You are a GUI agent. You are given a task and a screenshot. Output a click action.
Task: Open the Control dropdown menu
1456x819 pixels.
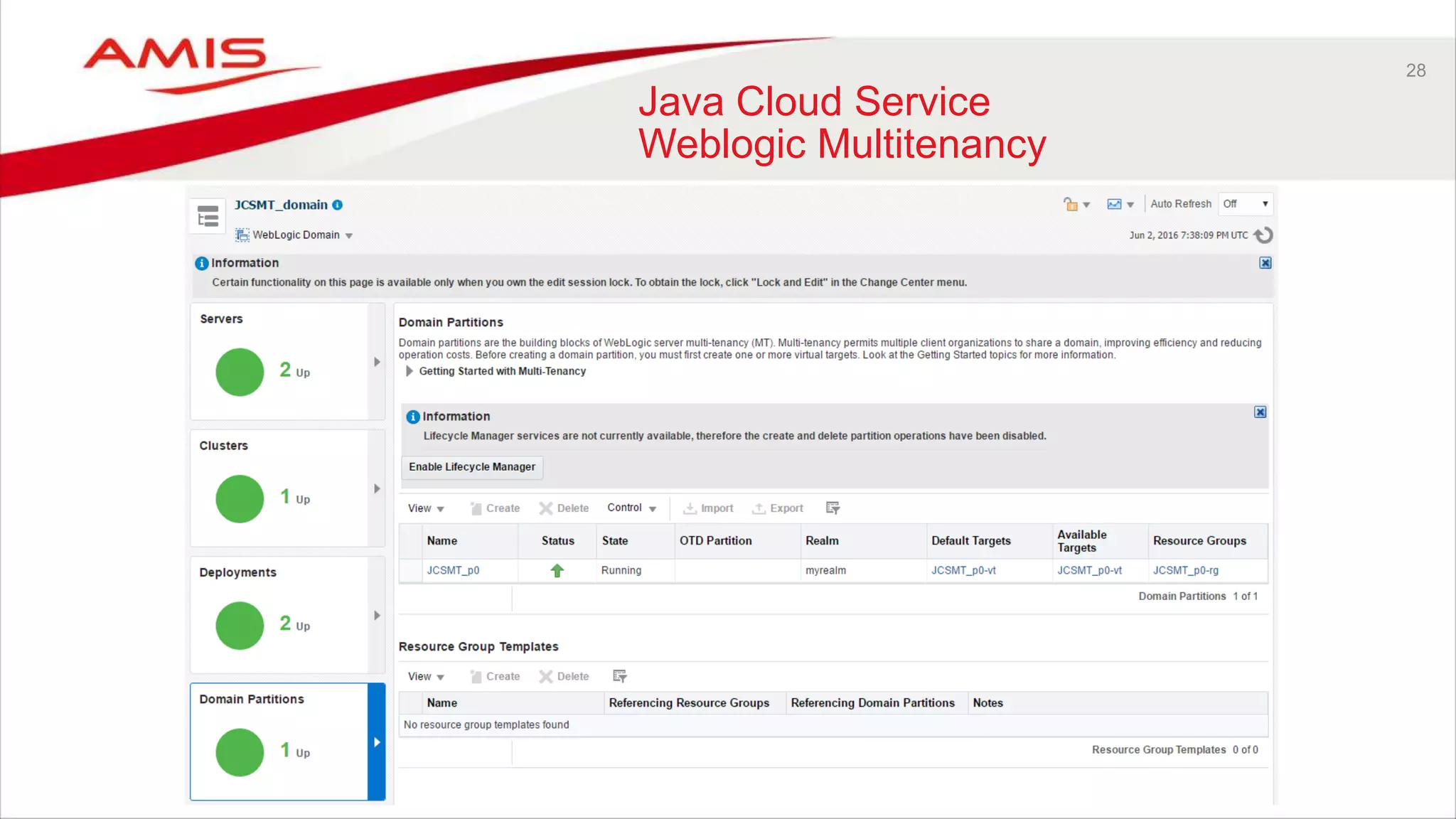pos(631,508)
